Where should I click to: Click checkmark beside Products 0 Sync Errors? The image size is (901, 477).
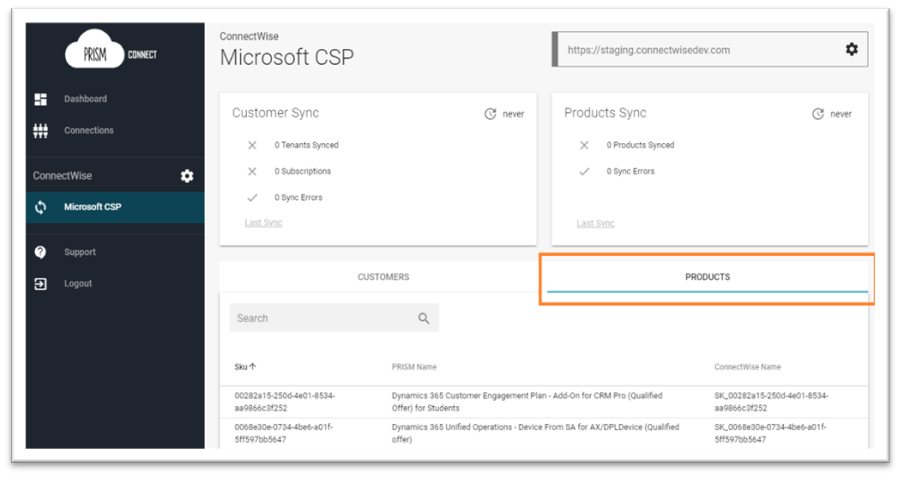pos(584,171)
